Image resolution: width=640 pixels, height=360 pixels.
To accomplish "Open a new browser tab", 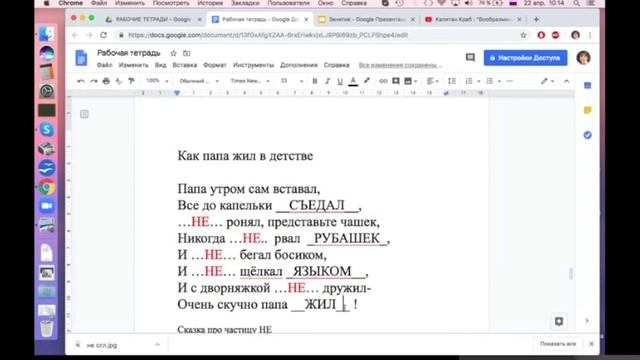I will pos(536,19).
